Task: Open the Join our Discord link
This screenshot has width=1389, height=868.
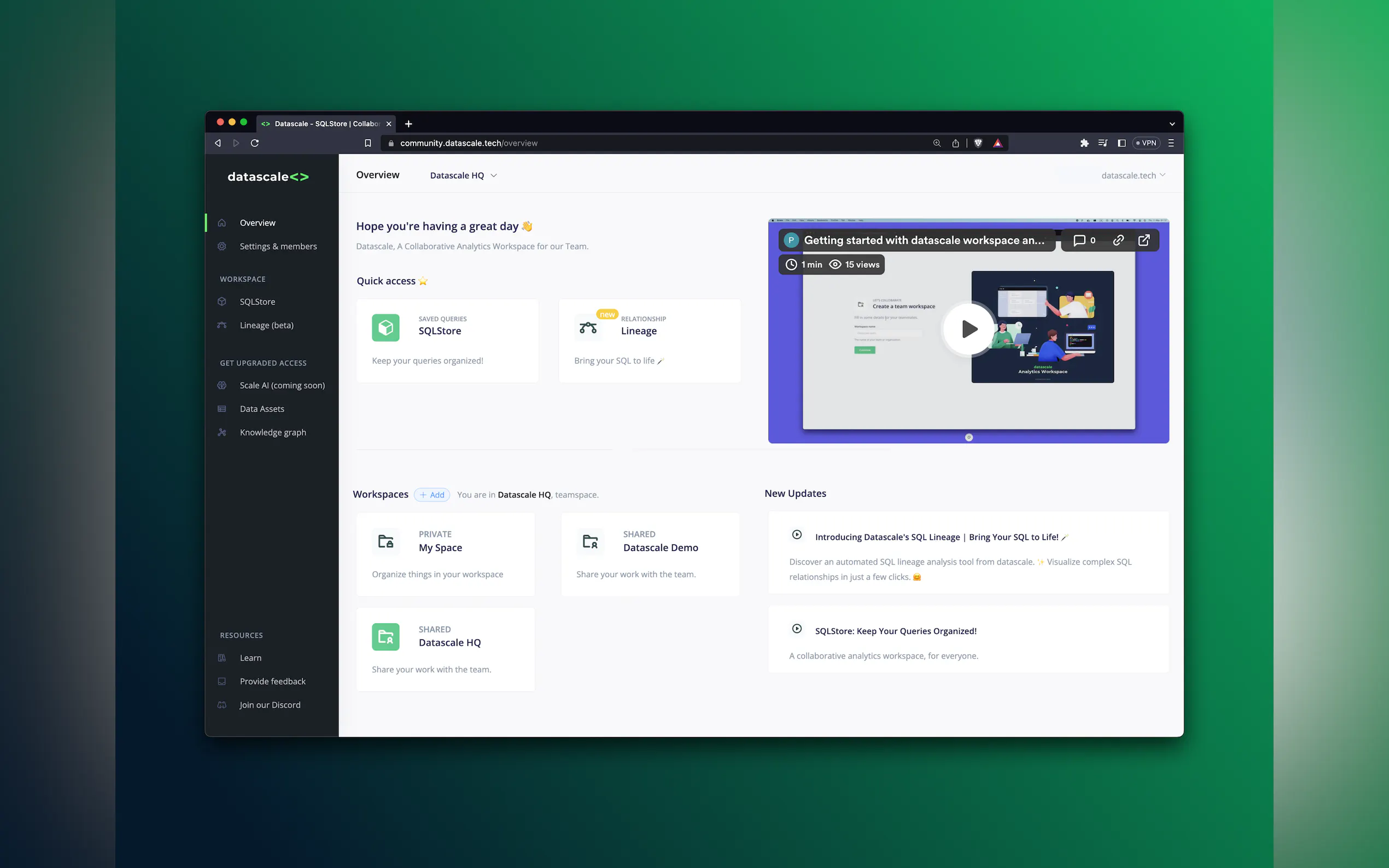Action: click(x=270, y=705)
